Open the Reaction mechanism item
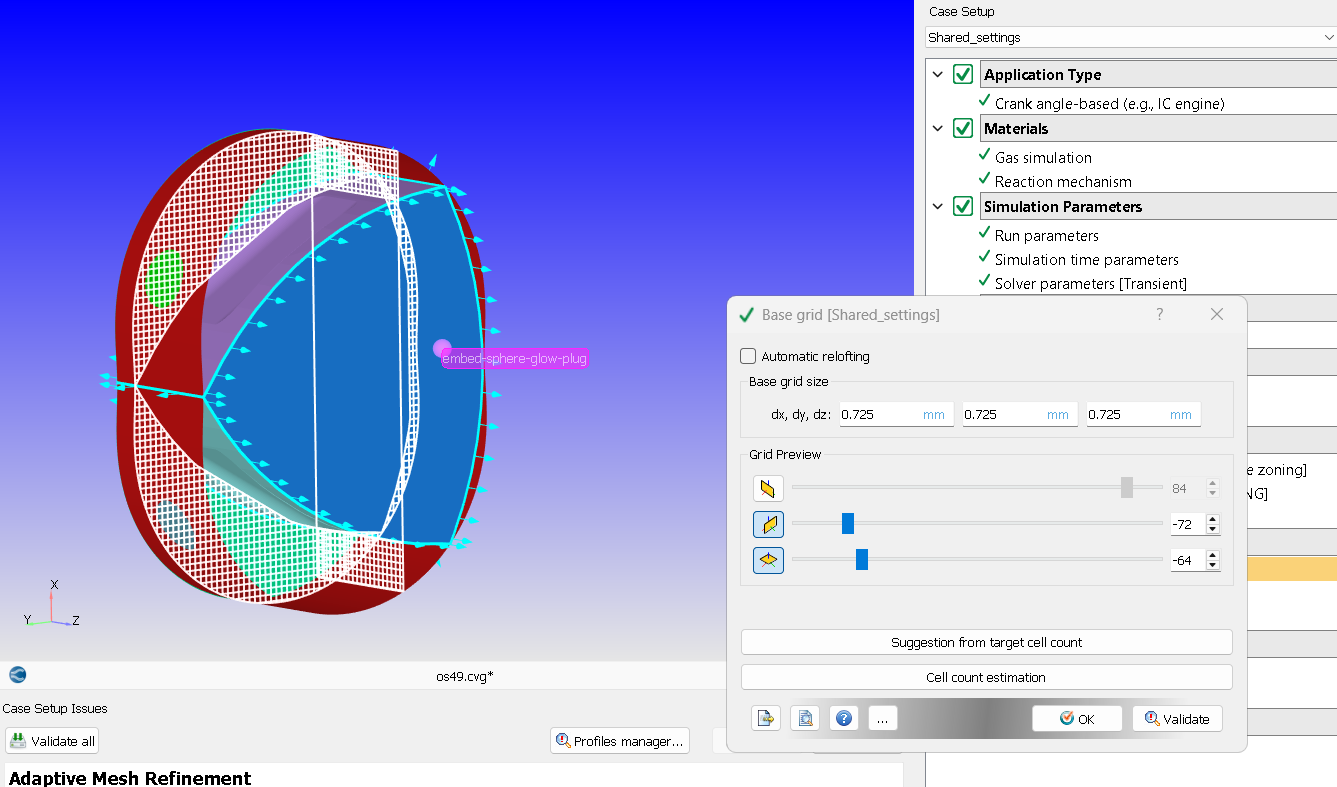The width and height of the screenshot is (1337, 787). (x=1063, y=181)
